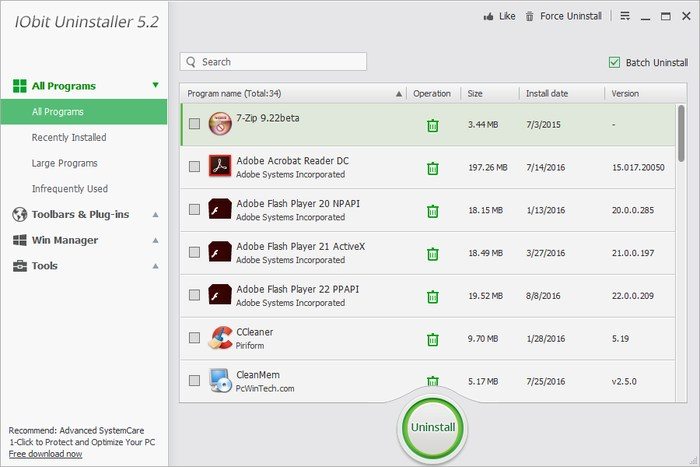700x467 pixels.
Task: Click the Like thumbs-up icon
Action: click(489, 16)
